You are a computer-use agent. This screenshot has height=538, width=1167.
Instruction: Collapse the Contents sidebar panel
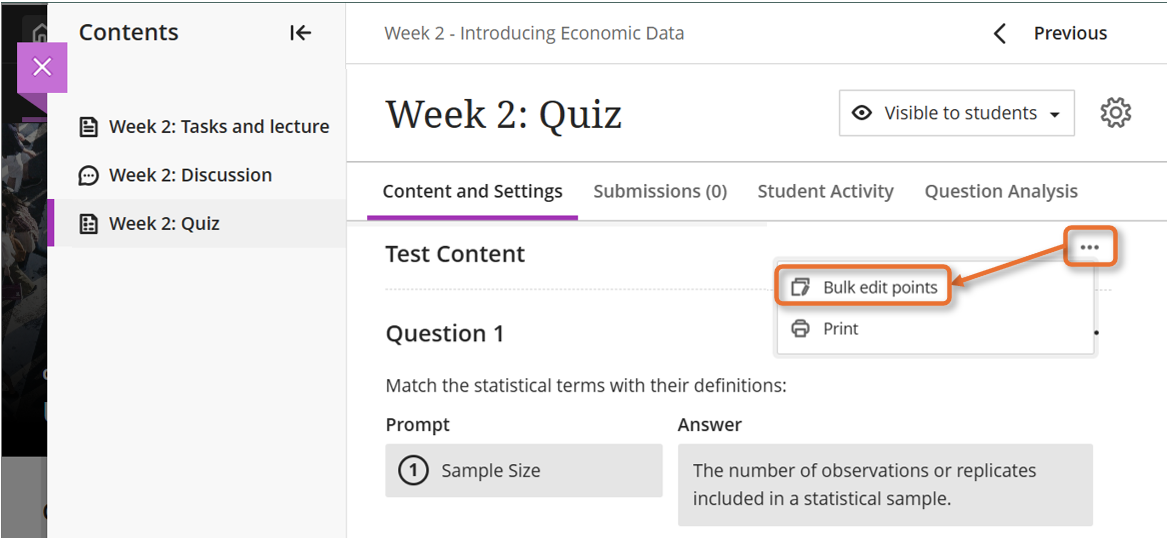[x=300, y=33]
